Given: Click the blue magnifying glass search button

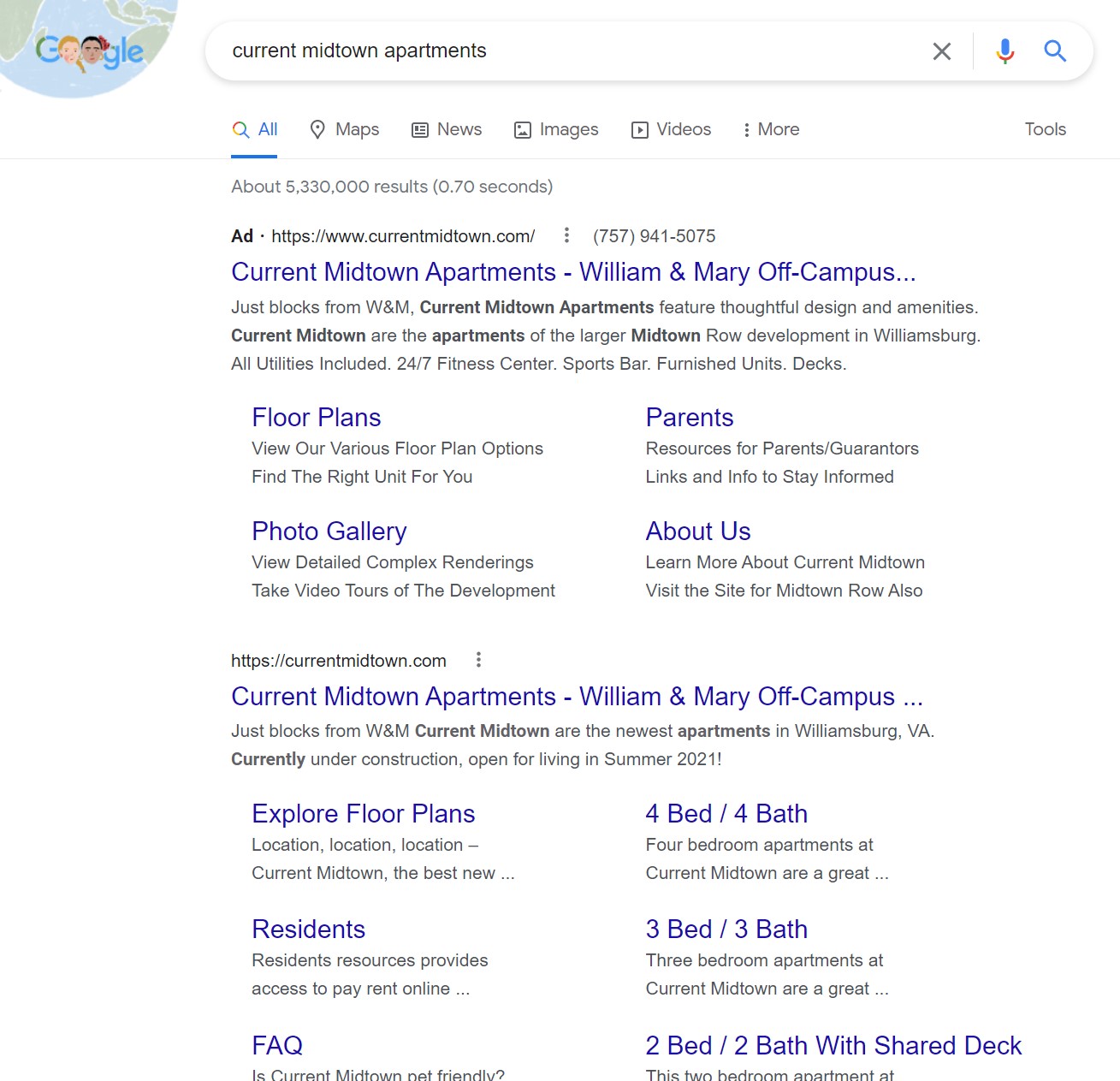Looking at the screenshot, I should pyautogui.click(x=1055, y=51).
